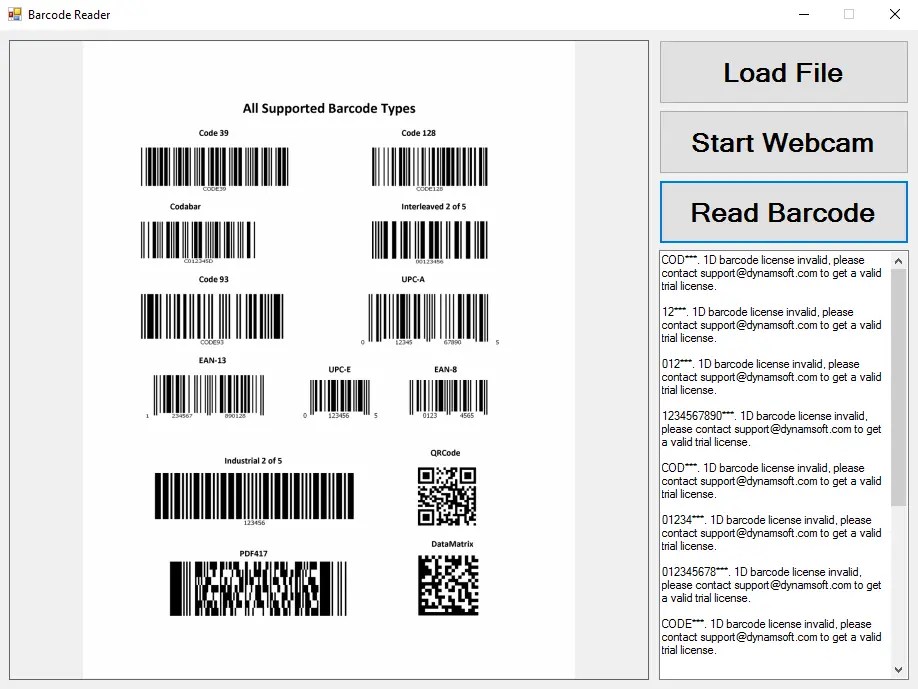Image resolution: width=918 pixels, height=689 pixels.
Task: Select the DataMatrix sample image
Action: click(x=448, y=584)
